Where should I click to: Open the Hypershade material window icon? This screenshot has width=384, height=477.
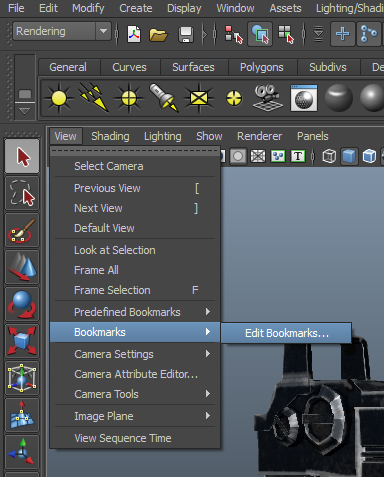pyautogui.click(x=304, y=98)
